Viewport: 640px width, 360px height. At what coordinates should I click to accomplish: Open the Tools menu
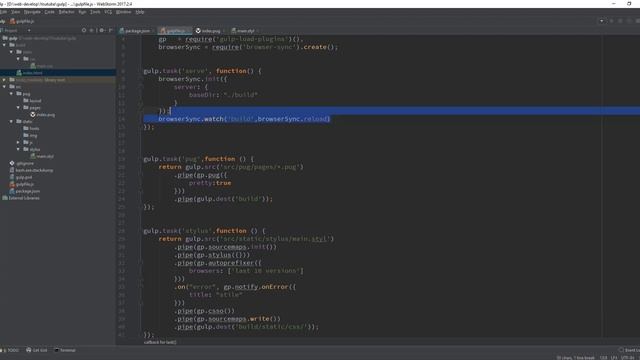95,12
